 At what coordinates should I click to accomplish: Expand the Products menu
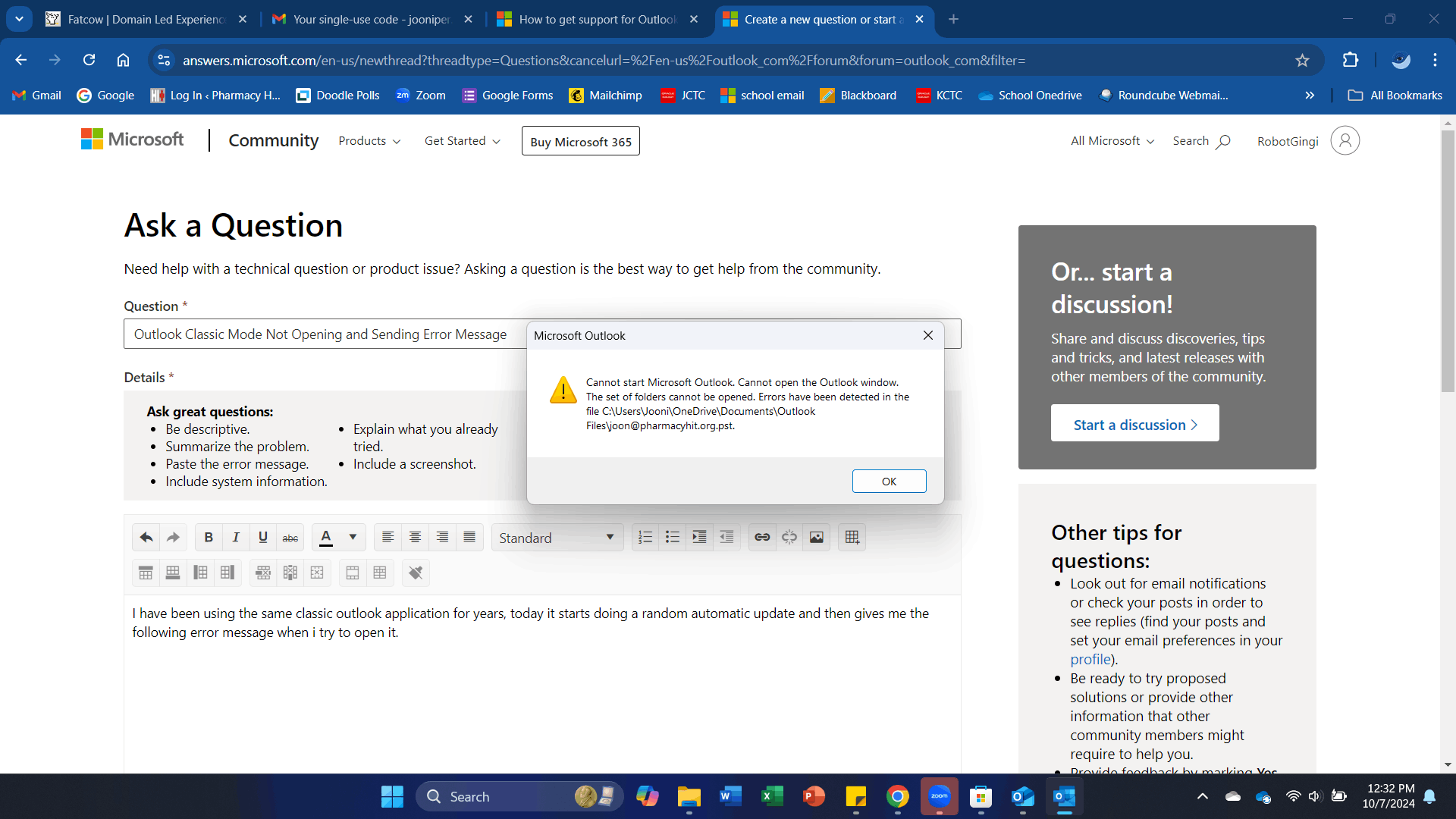(x=369, y=141)
